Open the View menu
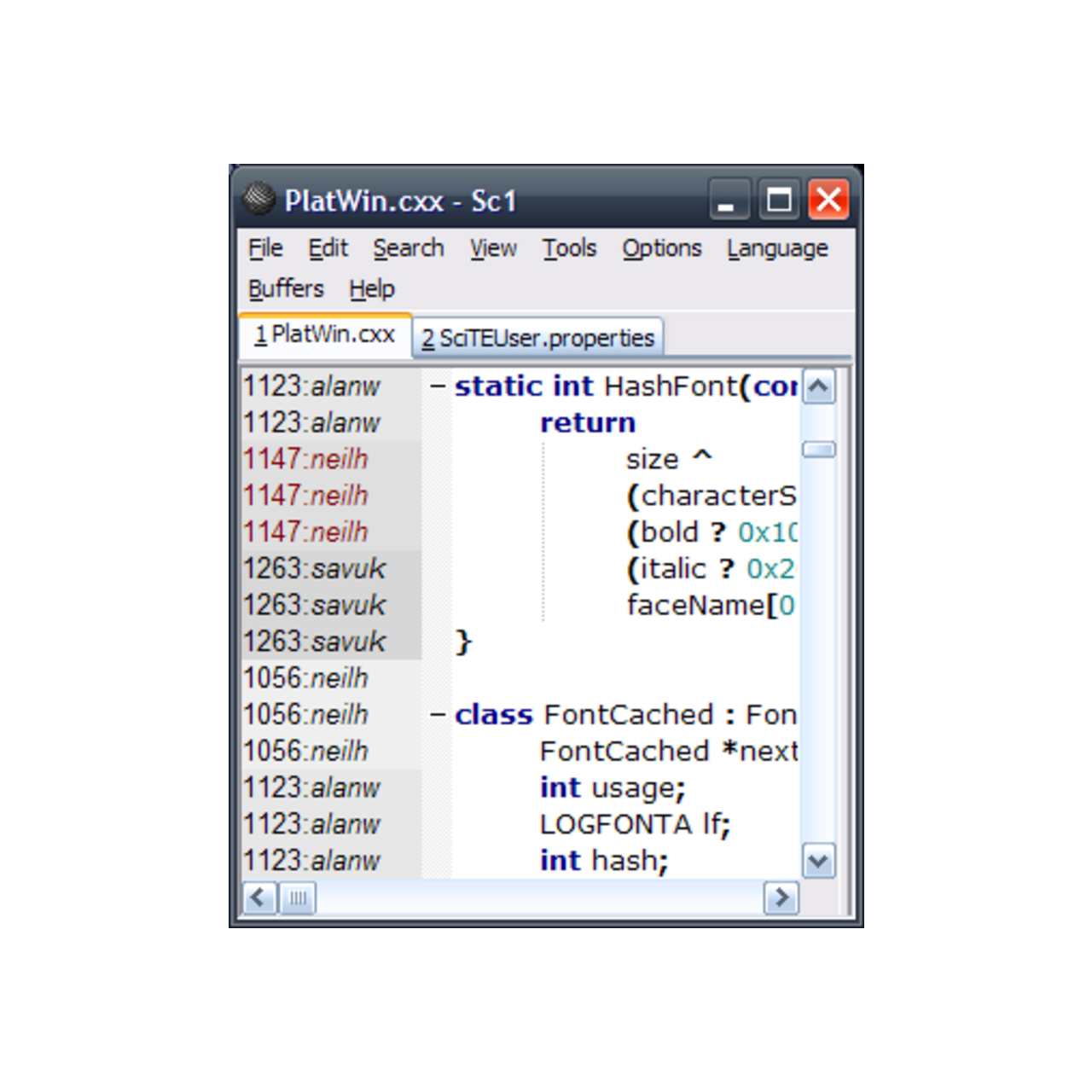Image resolution: width=1092 pixels, height=1092 pixels. click(x=493, y=248)
